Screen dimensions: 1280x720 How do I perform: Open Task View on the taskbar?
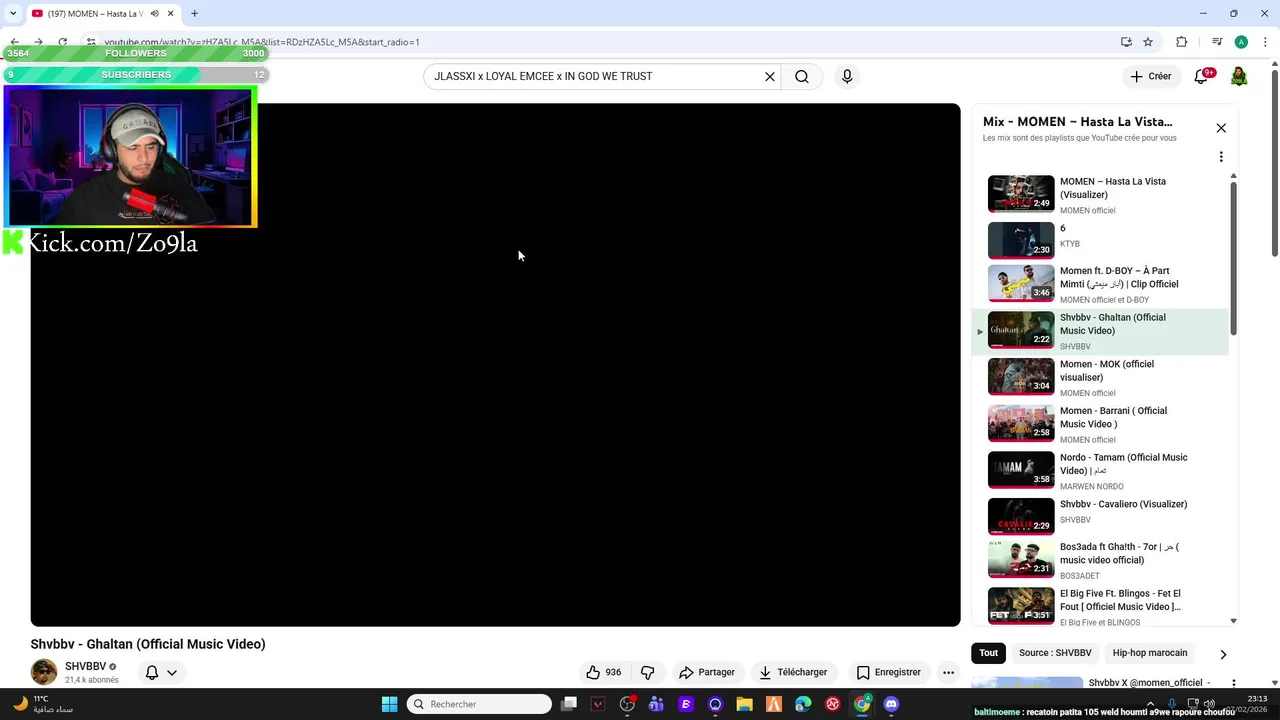569,704
